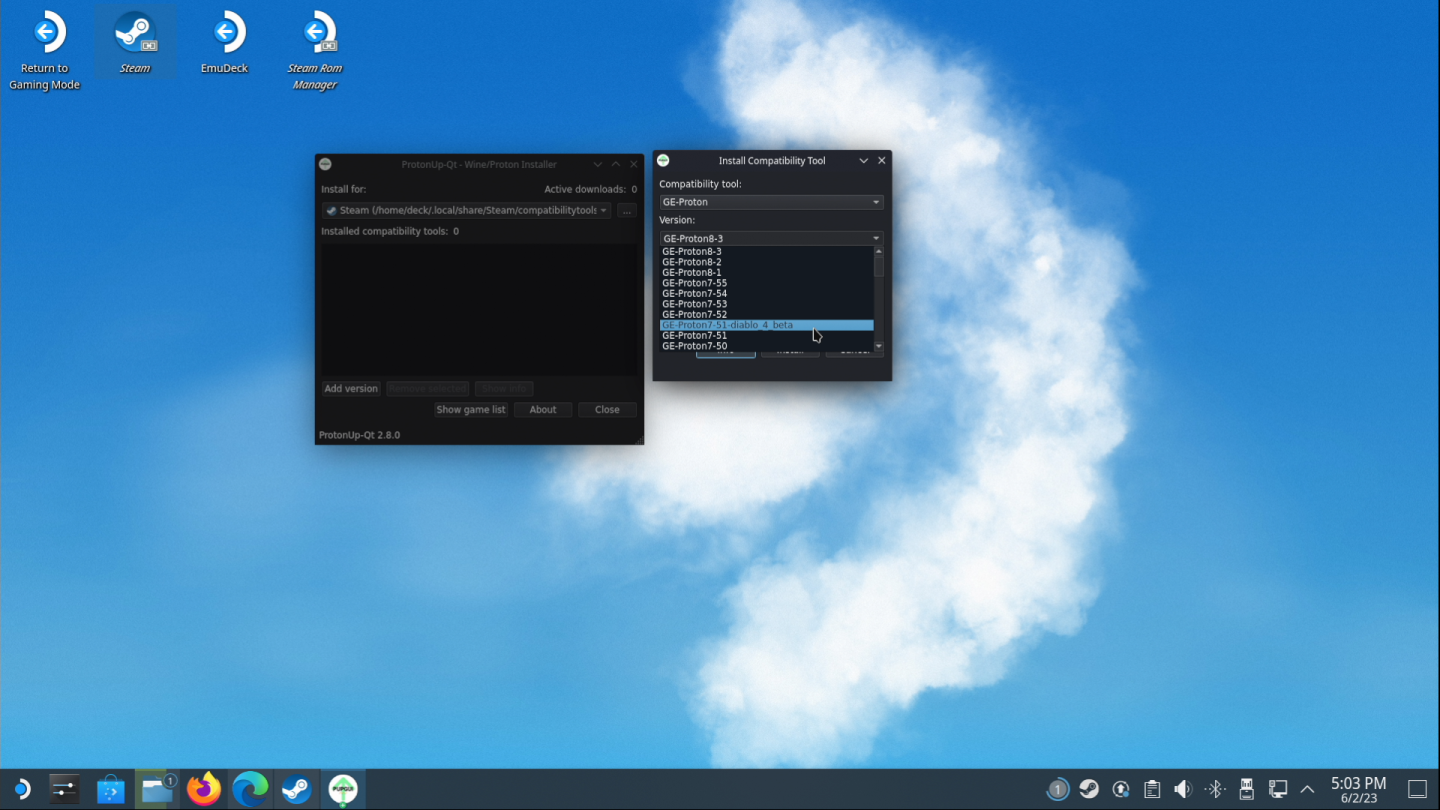Open the Install for Steam path dropdown
The width and height of the screenshot is (1440, 810).
pos(466,210)
